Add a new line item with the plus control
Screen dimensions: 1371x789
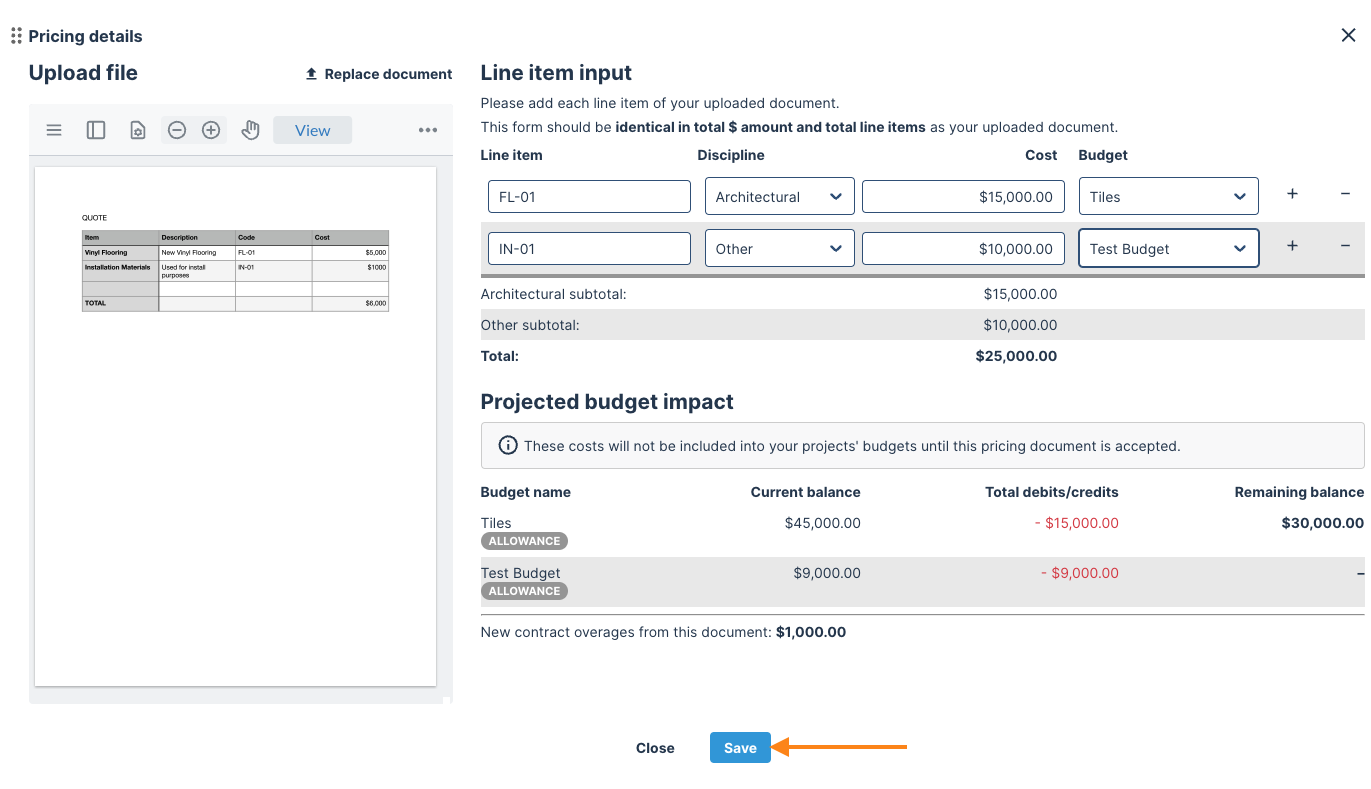pyautogui.click(x=1292, y=196)
